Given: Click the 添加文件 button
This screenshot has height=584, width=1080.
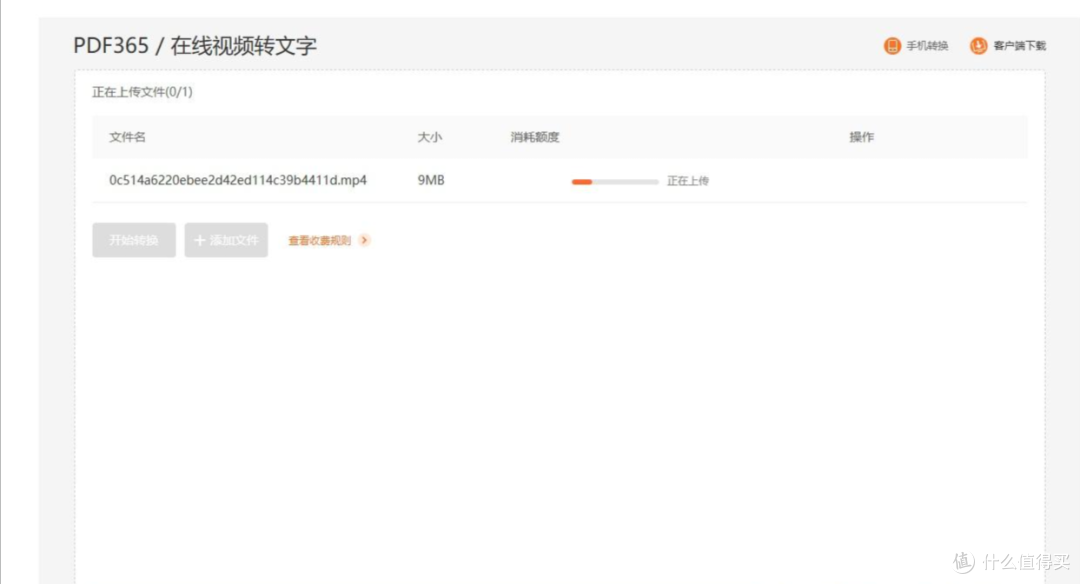Looking at the screenshot, I should coord(226,240).
